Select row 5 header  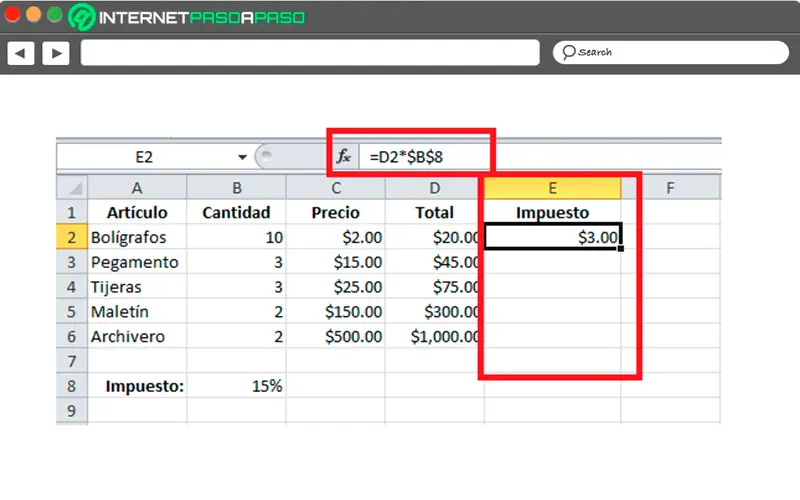click(72, 311)
